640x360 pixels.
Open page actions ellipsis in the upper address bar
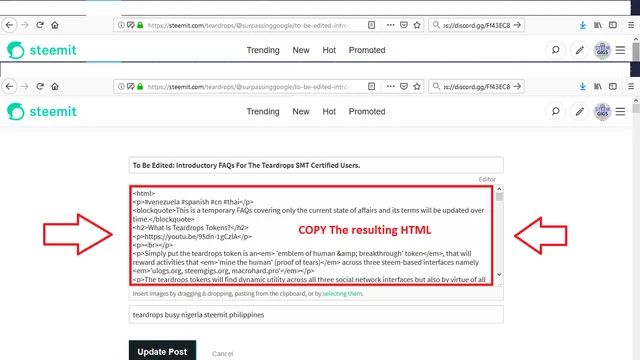tap(391, 25)
